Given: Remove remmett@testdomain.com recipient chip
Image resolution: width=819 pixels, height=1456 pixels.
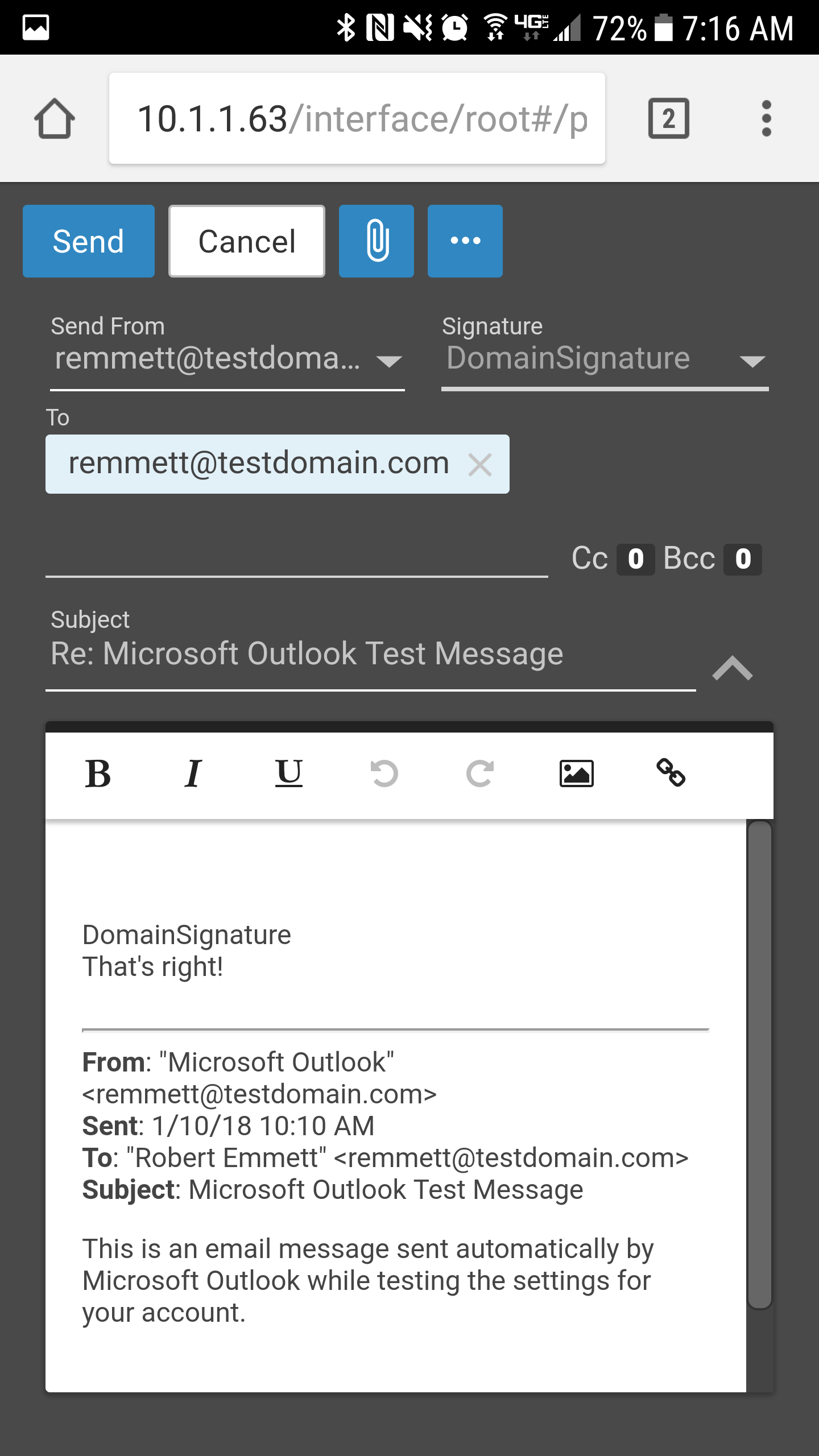Looking at the screenshot, I should pos(480,465).
